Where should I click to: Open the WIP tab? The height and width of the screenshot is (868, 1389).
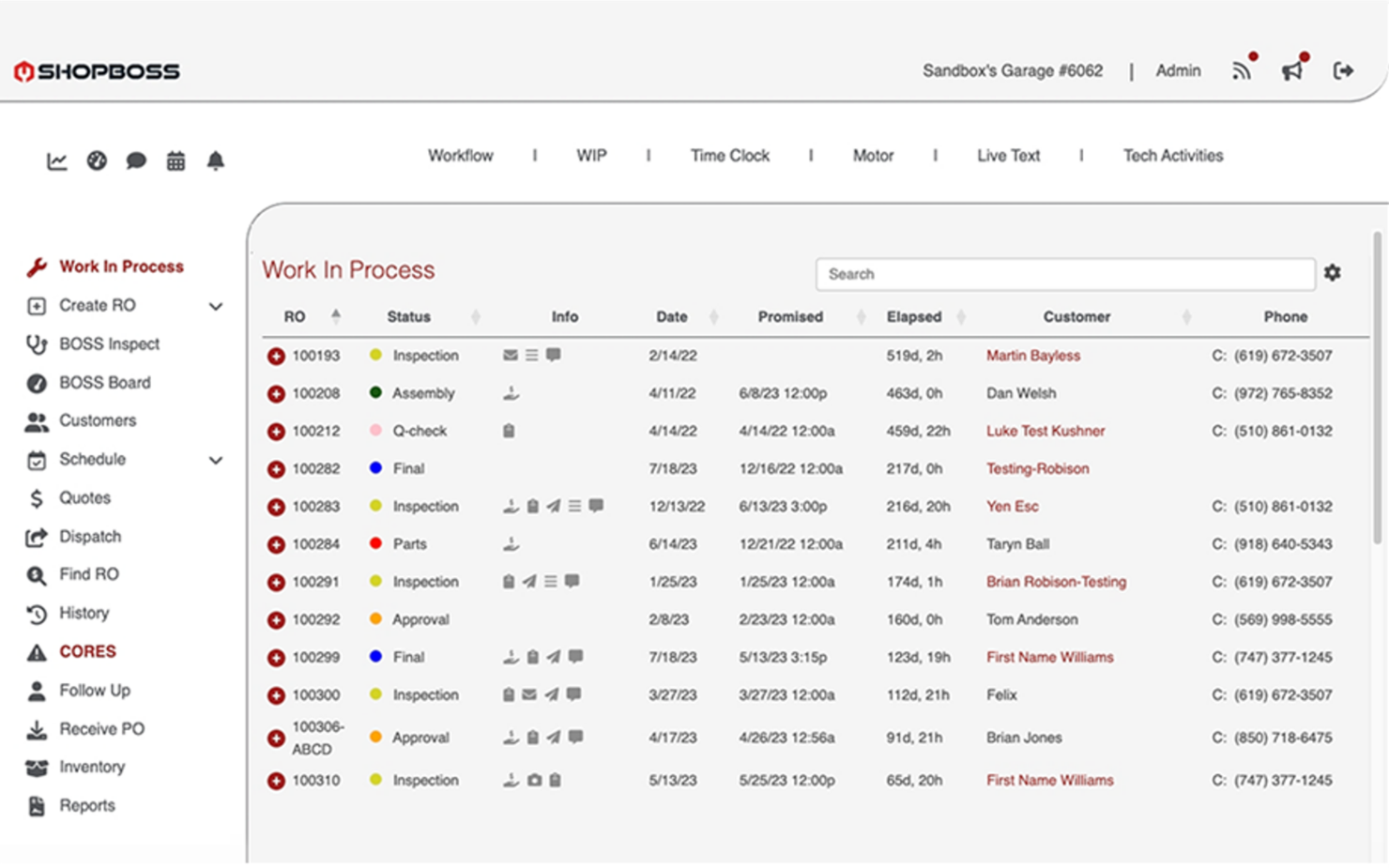(591, 156)
